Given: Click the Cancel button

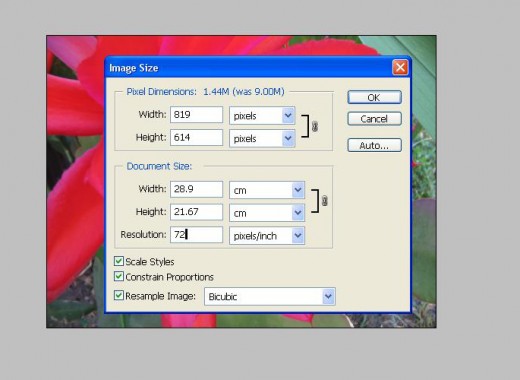Looking at the screenshot, I should point(374,119).
